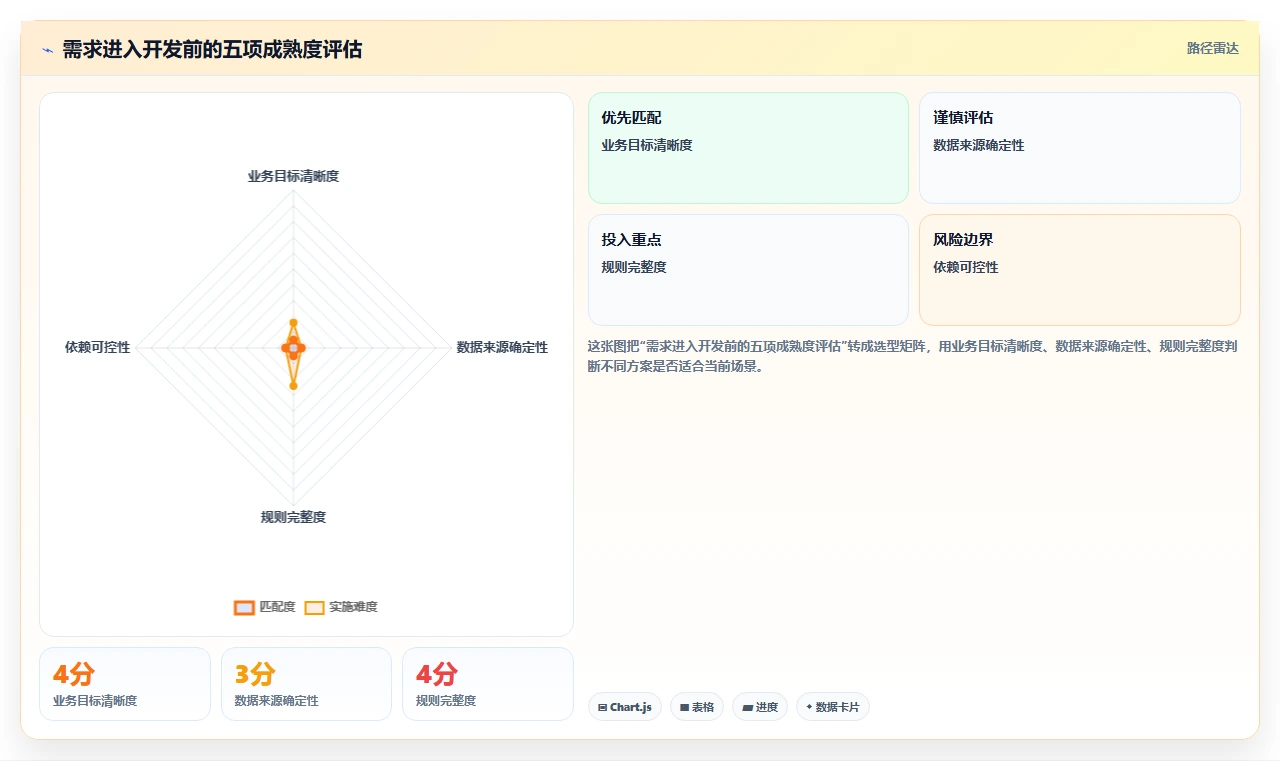
Task: Click the 业务目标清晰度 radar axis label
Action: click(x=293, y=176)
